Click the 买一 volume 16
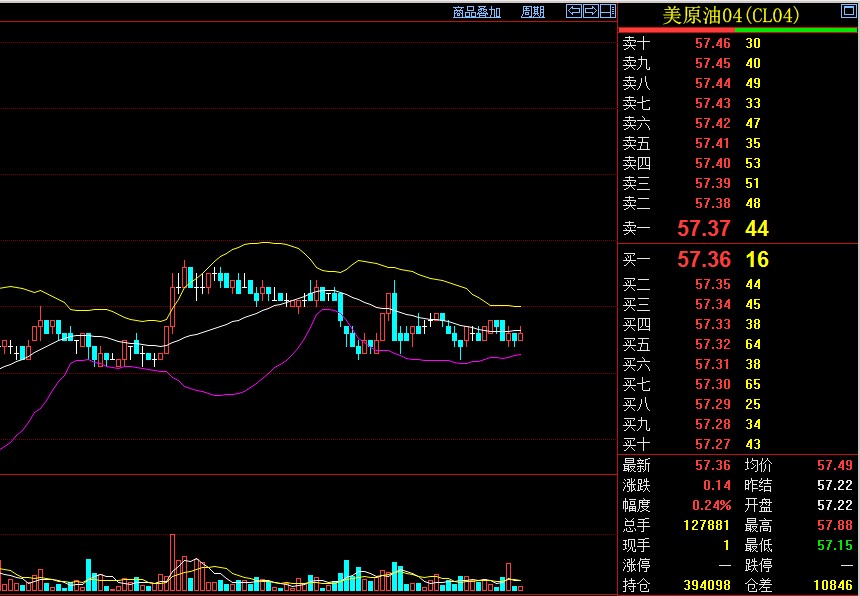Viewport: 860px width, 596px height. 757,259
